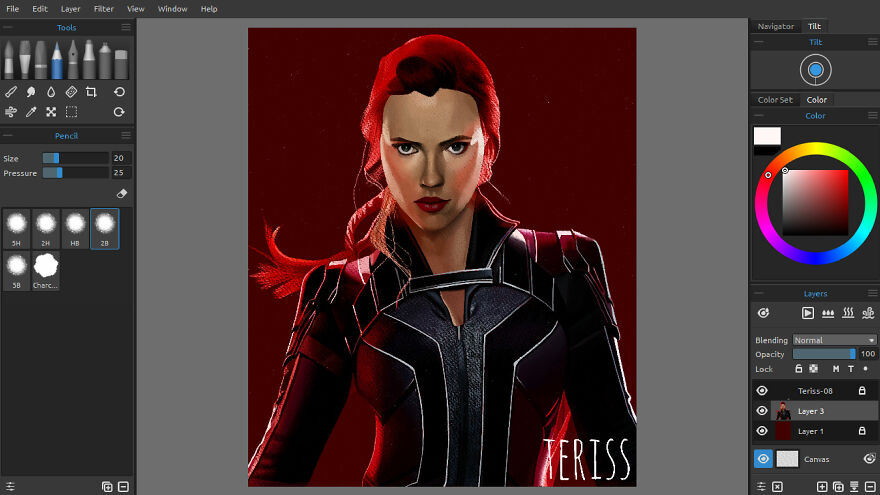
Task: Click the Undo arrow in Tools
Action: coord(119,91)
